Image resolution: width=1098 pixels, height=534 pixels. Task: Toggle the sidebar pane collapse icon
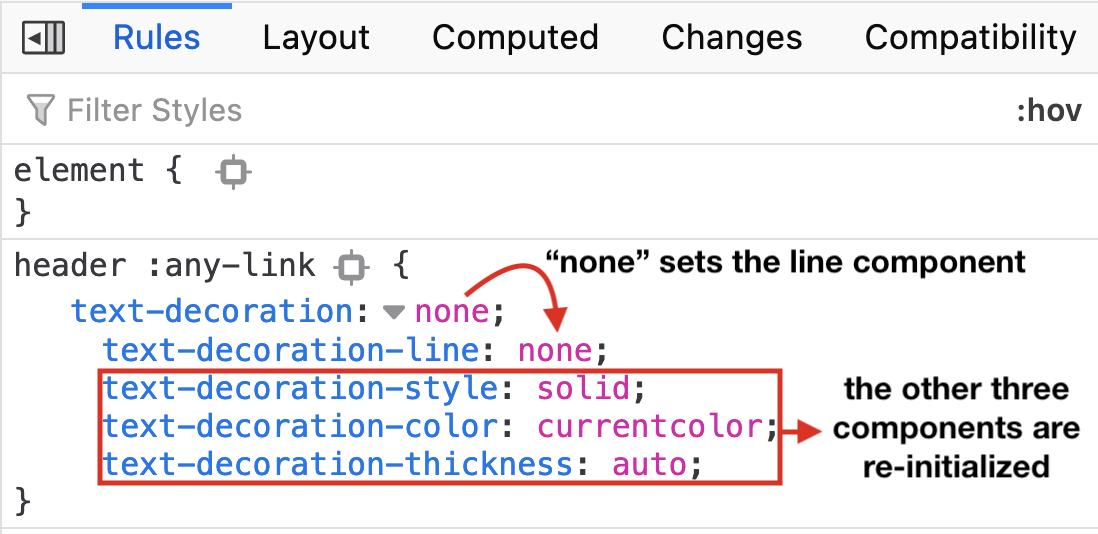(44, 39)
